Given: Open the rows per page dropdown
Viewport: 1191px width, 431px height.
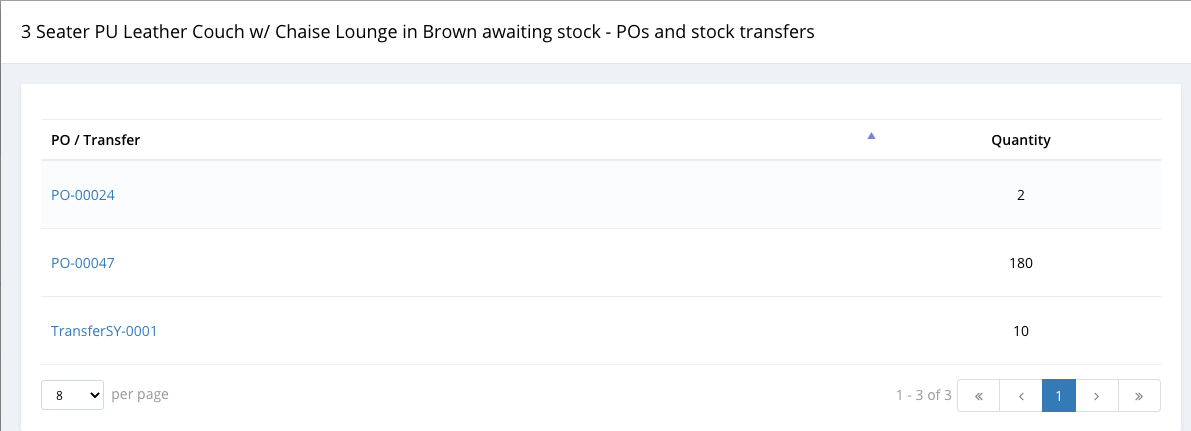Looking at the screenshot, I should (x=72, y=395).
